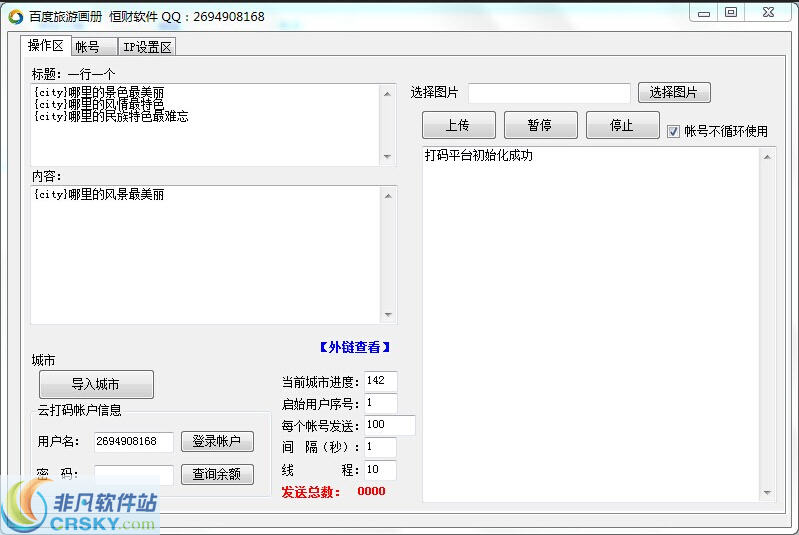The image size is (799, 535).
Task: Click the 查询余额 button
Action: [x=217, y=474]
